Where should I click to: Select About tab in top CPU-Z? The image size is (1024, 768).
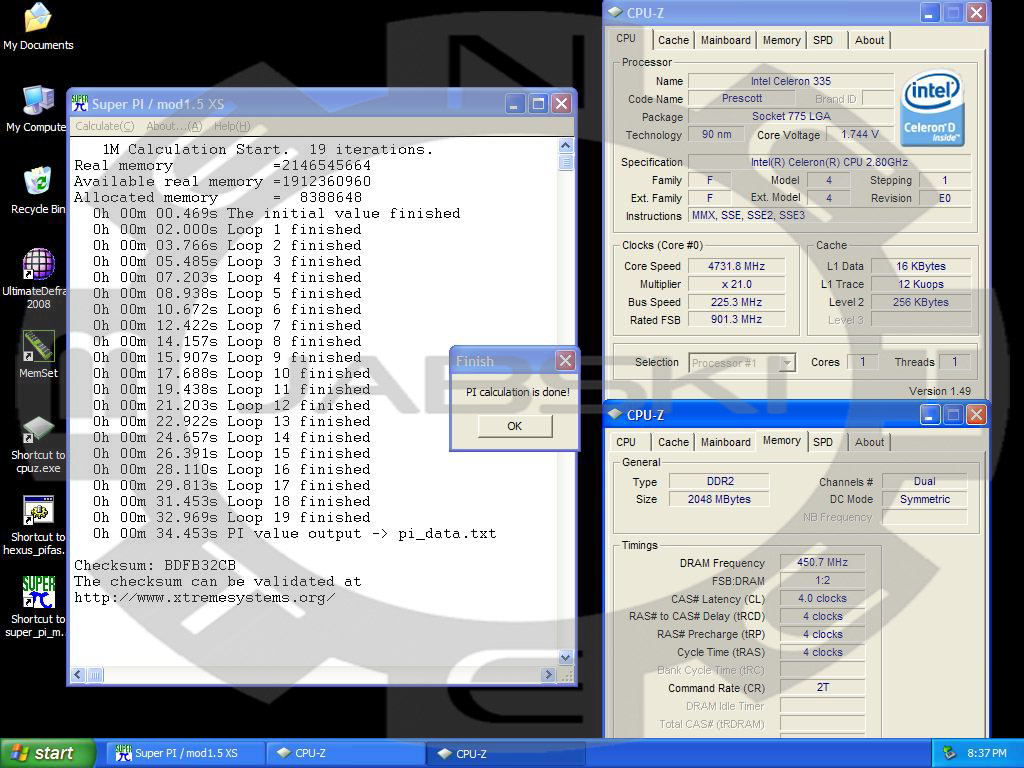(x=869, y=40)
